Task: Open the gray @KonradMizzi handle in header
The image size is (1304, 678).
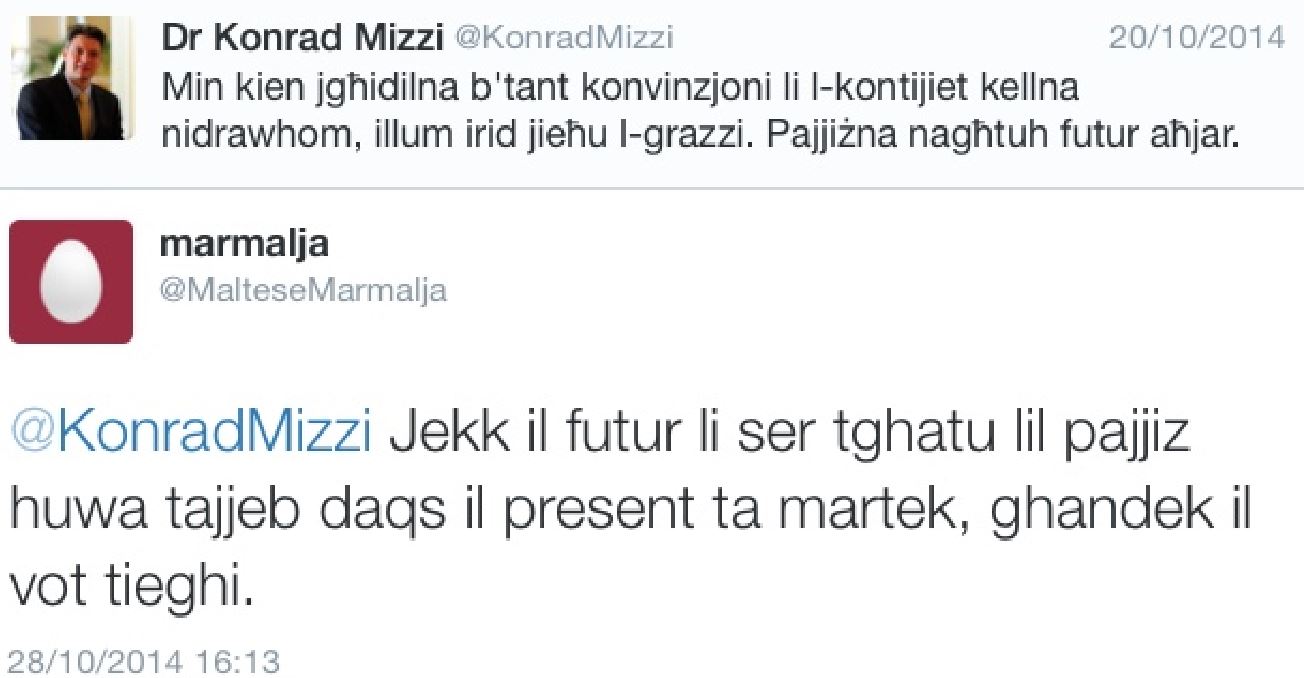Action: tap(564, 38)
